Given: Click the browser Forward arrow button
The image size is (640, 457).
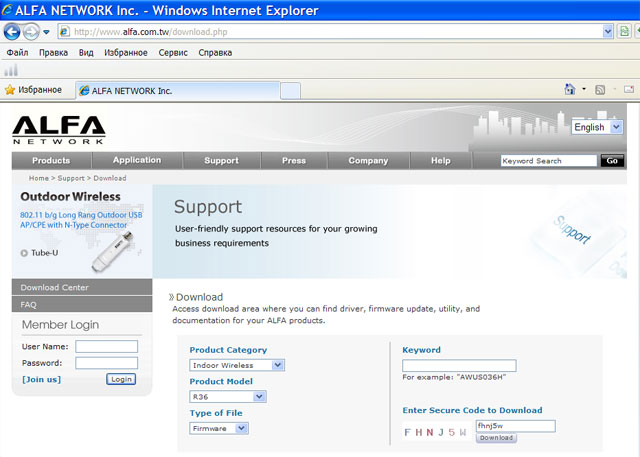Looking at the screenshot, I should coord(31,31).
